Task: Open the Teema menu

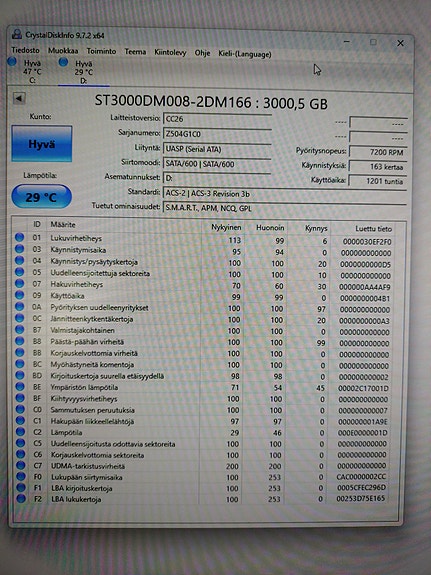Action: click(135, 52)
